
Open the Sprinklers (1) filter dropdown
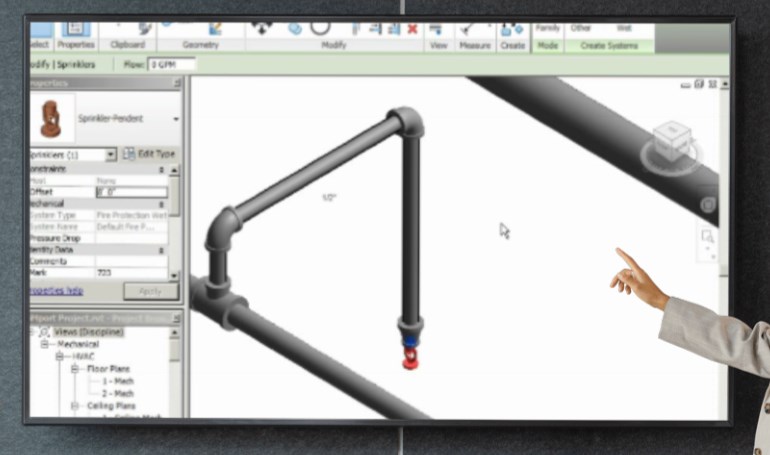click(111, 155)
